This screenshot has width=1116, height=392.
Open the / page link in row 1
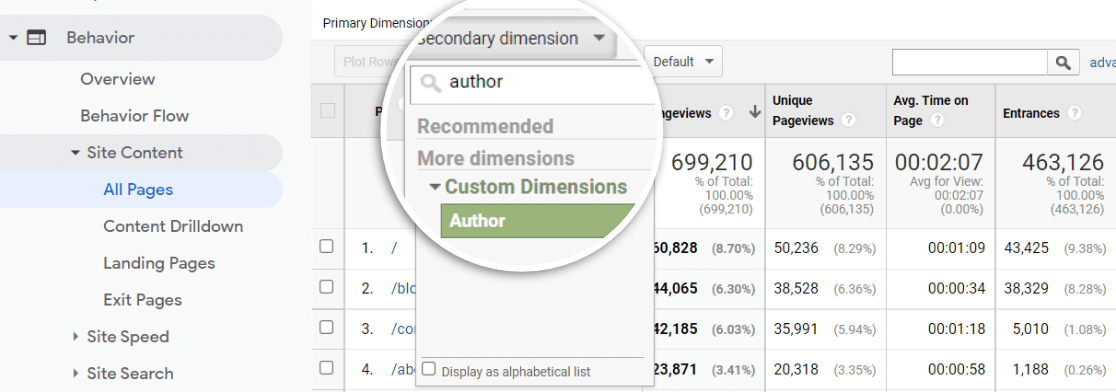[x=394, y=248]
